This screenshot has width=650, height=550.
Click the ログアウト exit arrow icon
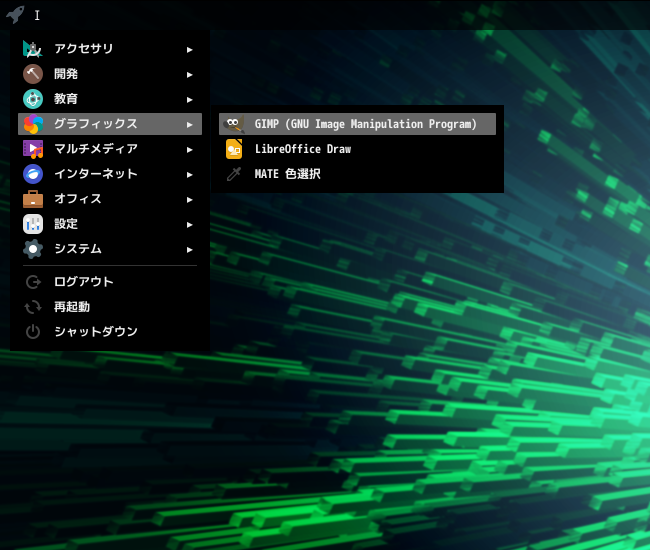point(33,282)
